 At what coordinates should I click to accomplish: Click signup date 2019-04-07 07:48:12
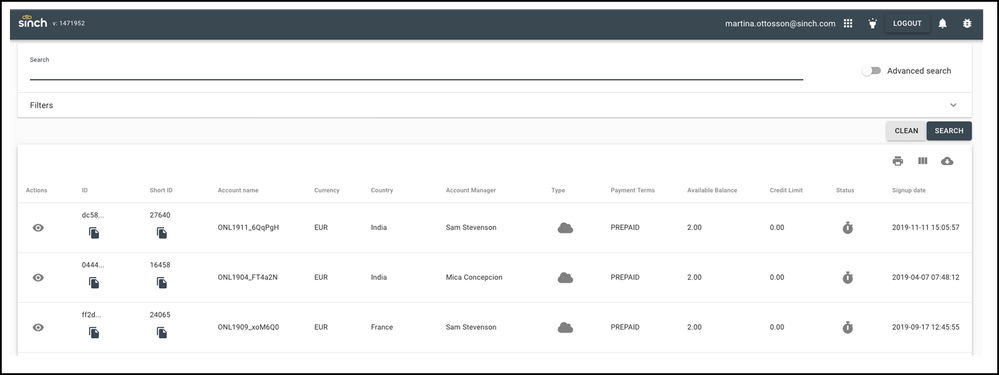(x=926, y=278)
